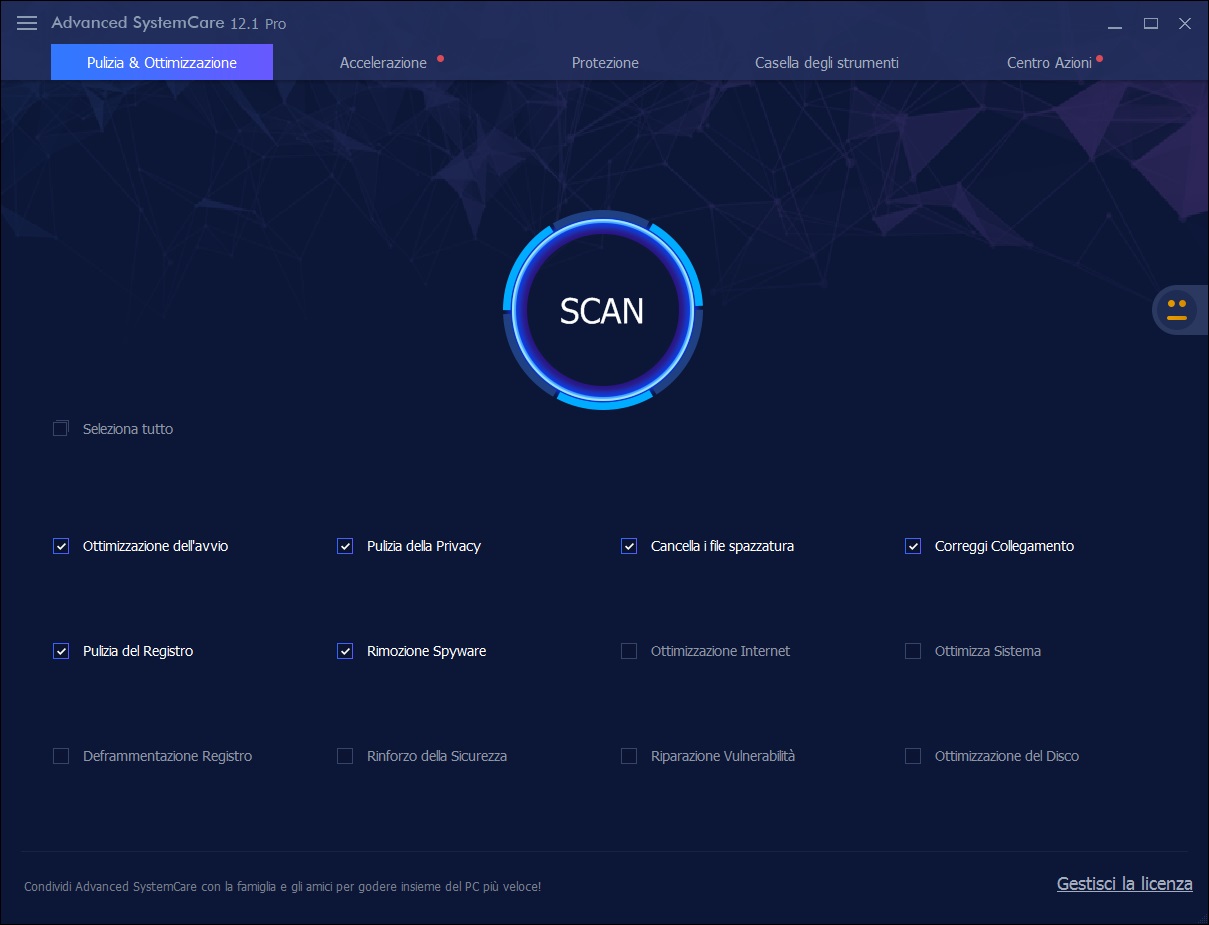The height and width of the screenshot is (925, 1209).
Task: Enable Ottimizzazione del Disco checkbox
Action: coord(913,756)
